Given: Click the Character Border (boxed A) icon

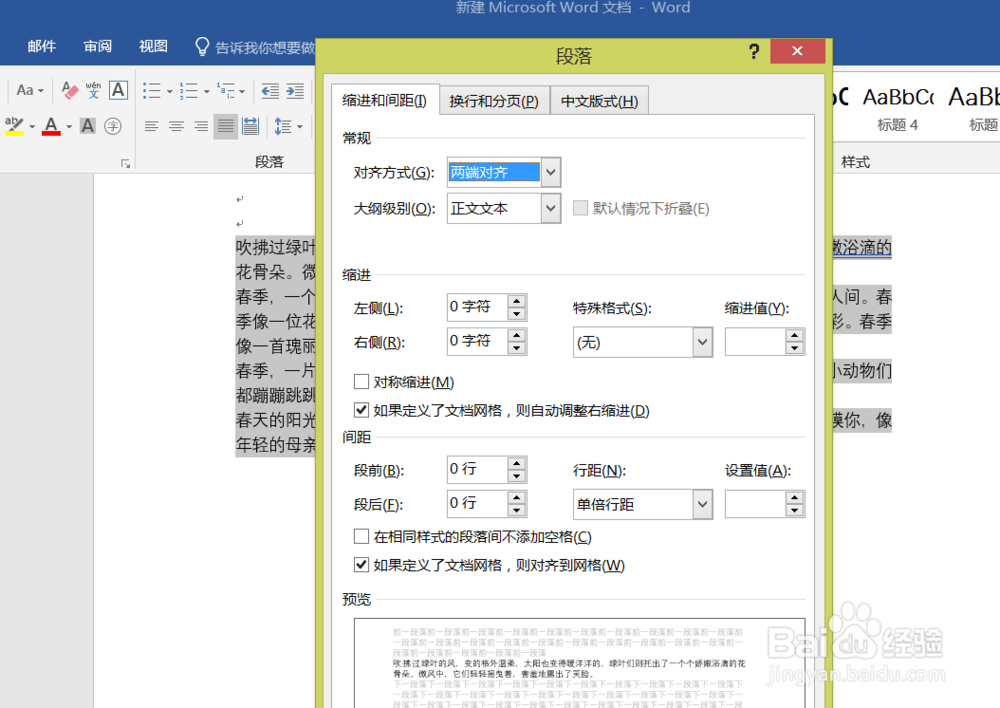Looking at the screenshot, I should coord(118,90).
